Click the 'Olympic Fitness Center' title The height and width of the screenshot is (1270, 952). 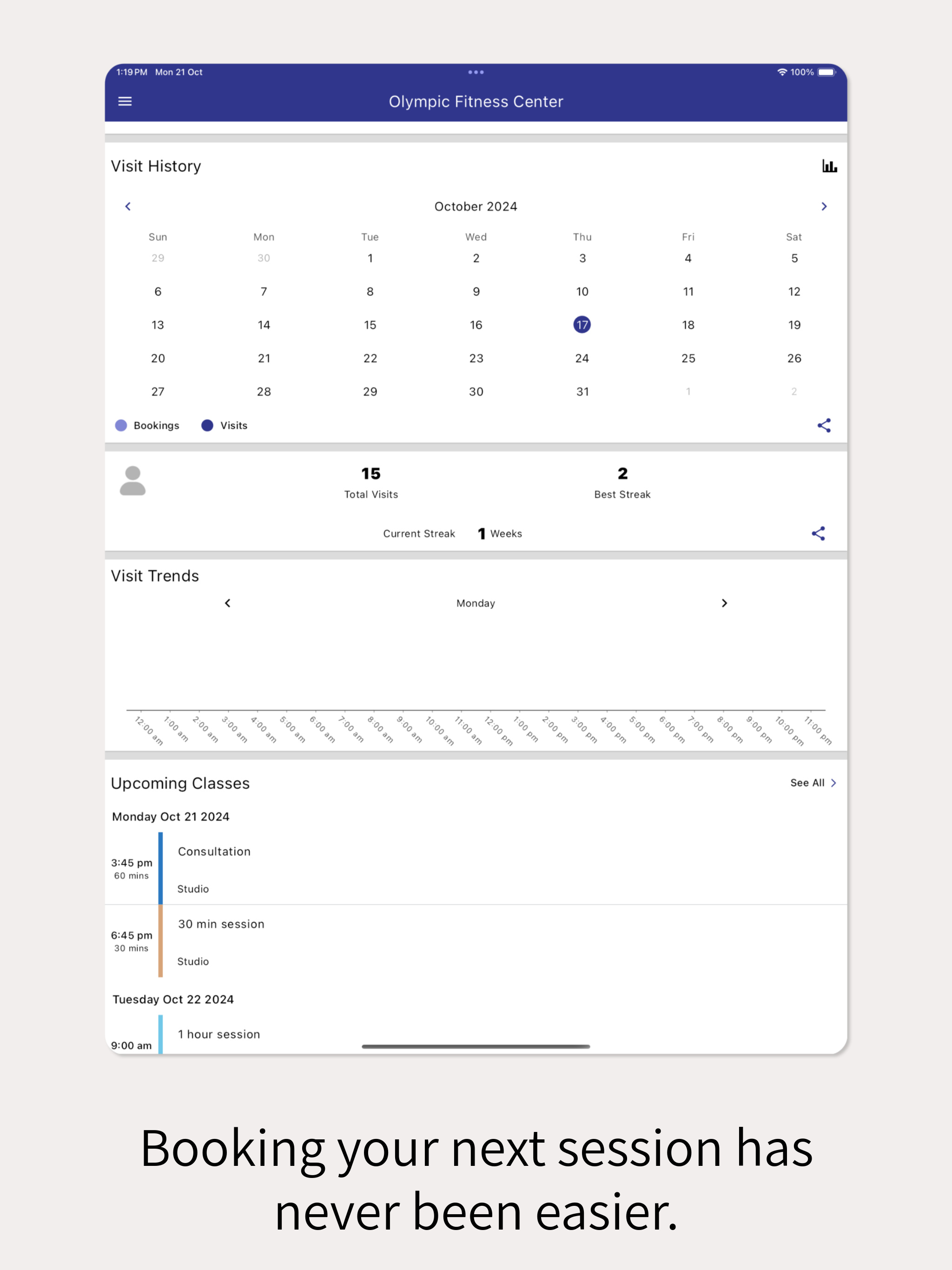(476, 102)
